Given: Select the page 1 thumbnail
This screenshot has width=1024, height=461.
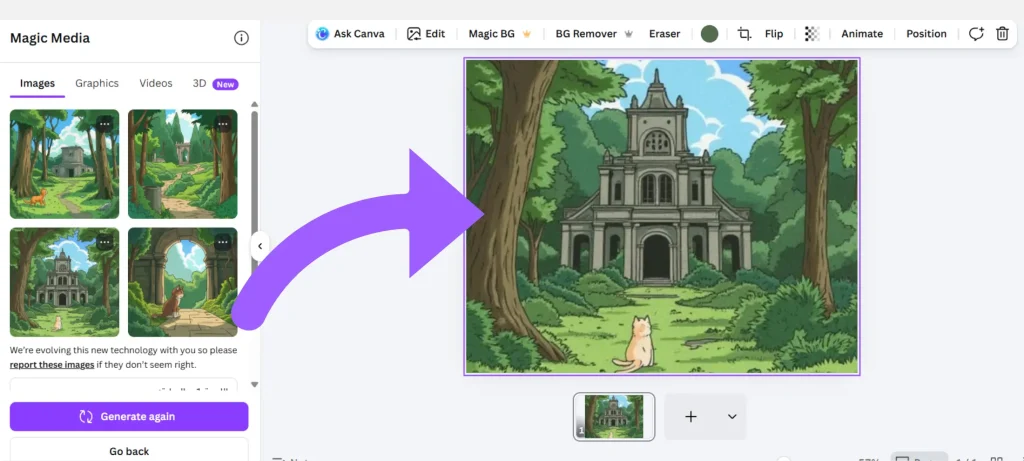Looking at the screenshot, I should pos(614,416).
